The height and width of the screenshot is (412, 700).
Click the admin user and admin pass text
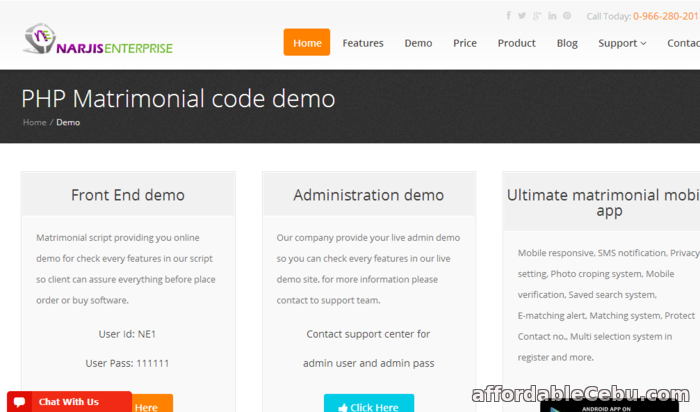369,363
